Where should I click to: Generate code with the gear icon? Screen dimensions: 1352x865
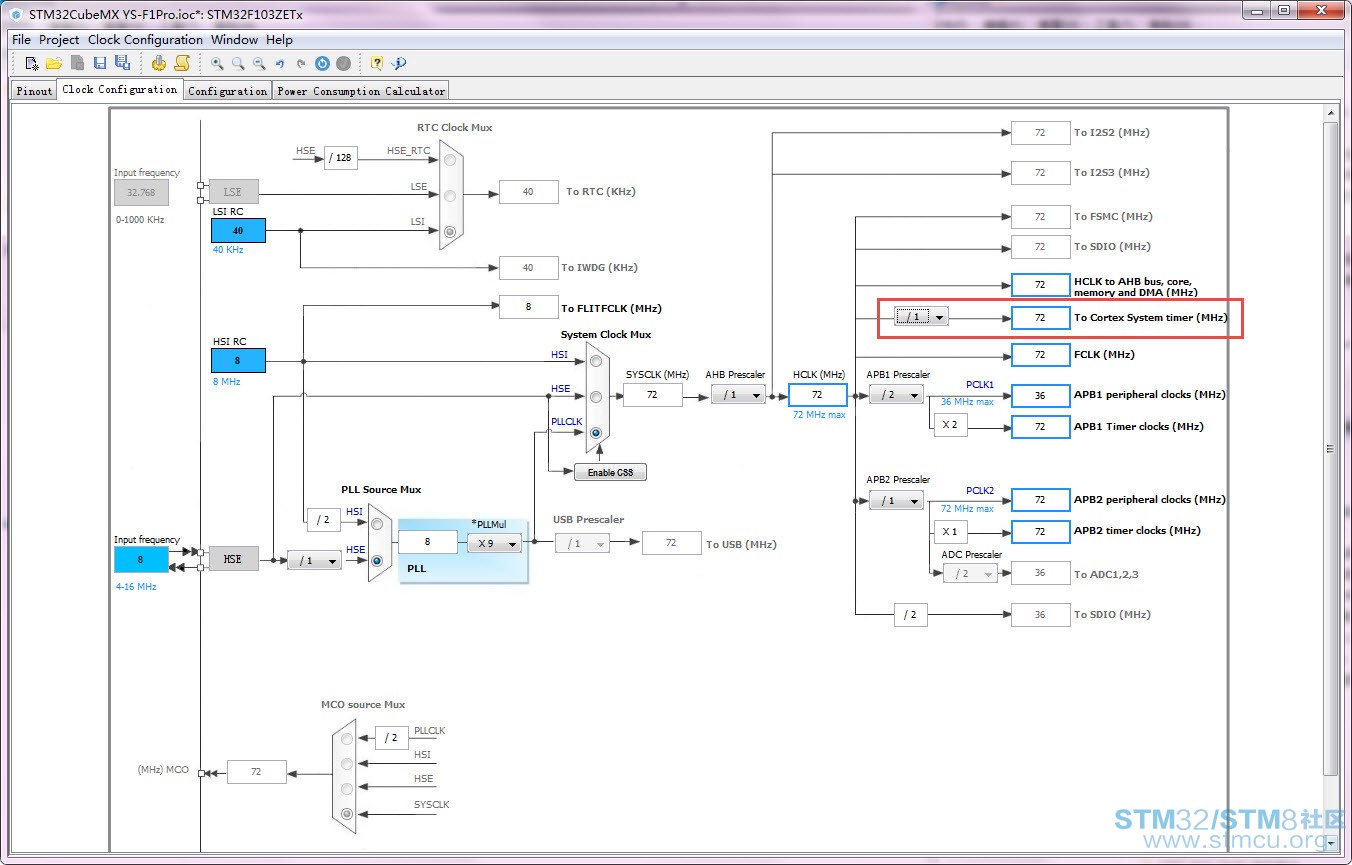click(x=159, y=63)
